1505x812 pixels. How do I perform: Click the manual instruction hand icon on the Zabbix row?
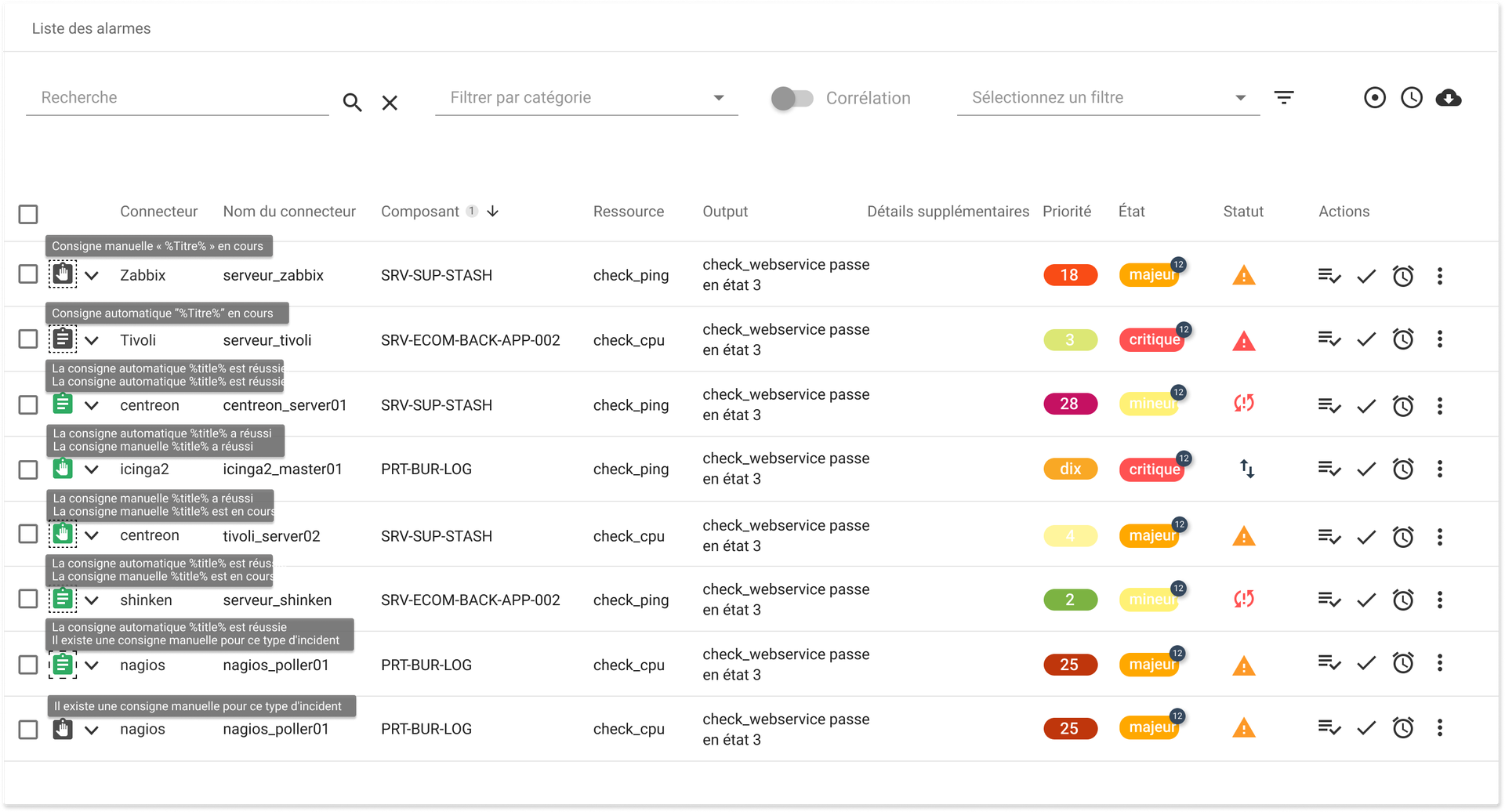coord(63,274)
